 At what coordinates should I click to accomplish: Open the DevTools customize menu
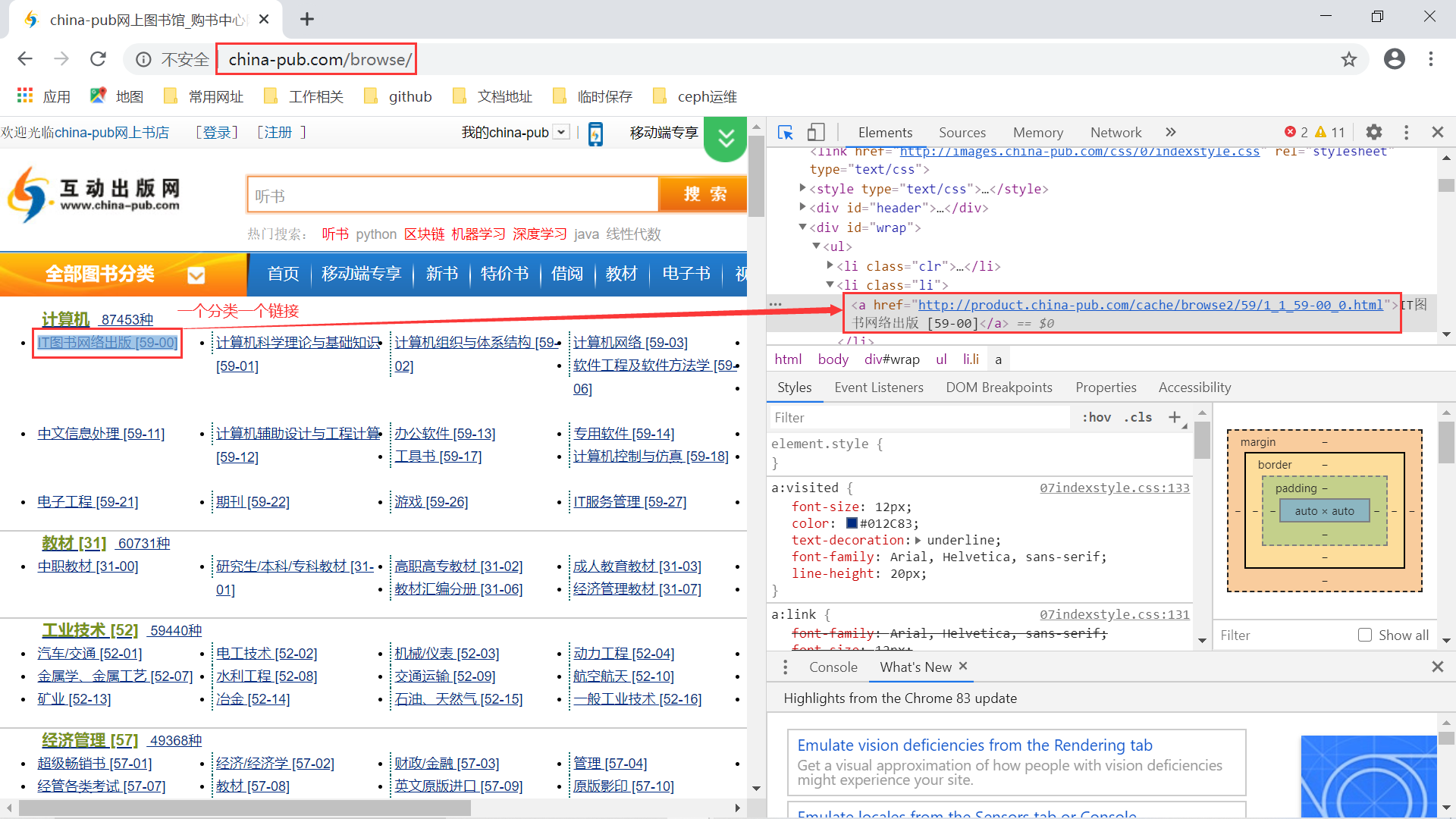(x=1406, y=133)
